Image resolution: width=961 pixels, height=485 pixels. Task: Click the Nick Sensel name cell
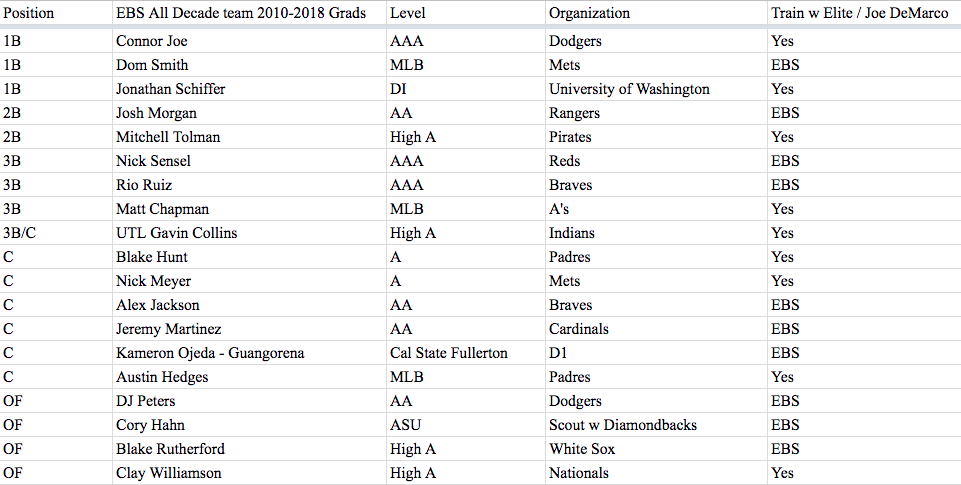(x=249, y=161)
